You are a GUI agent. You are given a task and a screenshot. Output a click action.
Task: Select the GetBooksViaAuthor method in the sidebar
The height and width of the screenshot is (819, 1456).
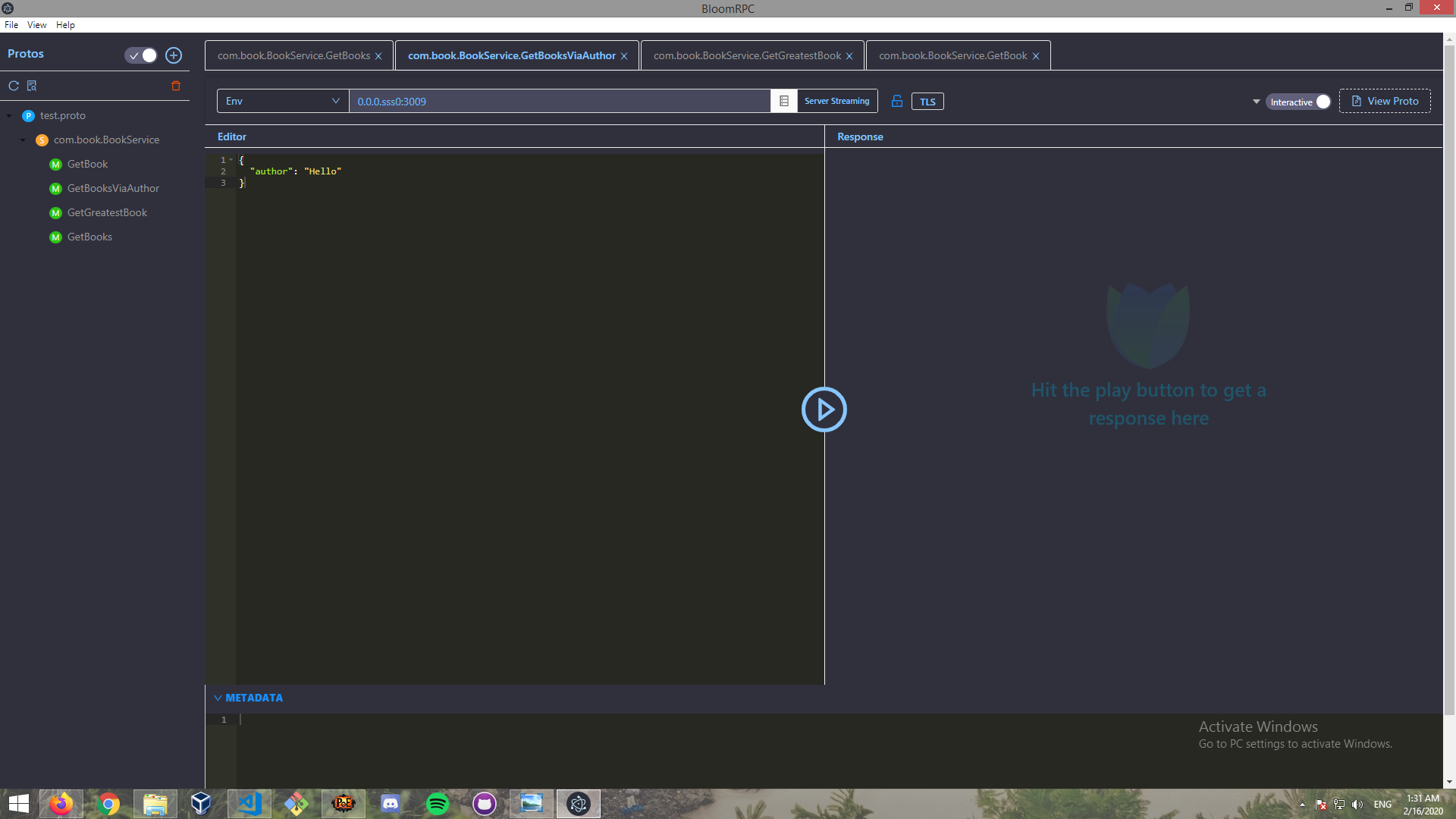[112, 188]
